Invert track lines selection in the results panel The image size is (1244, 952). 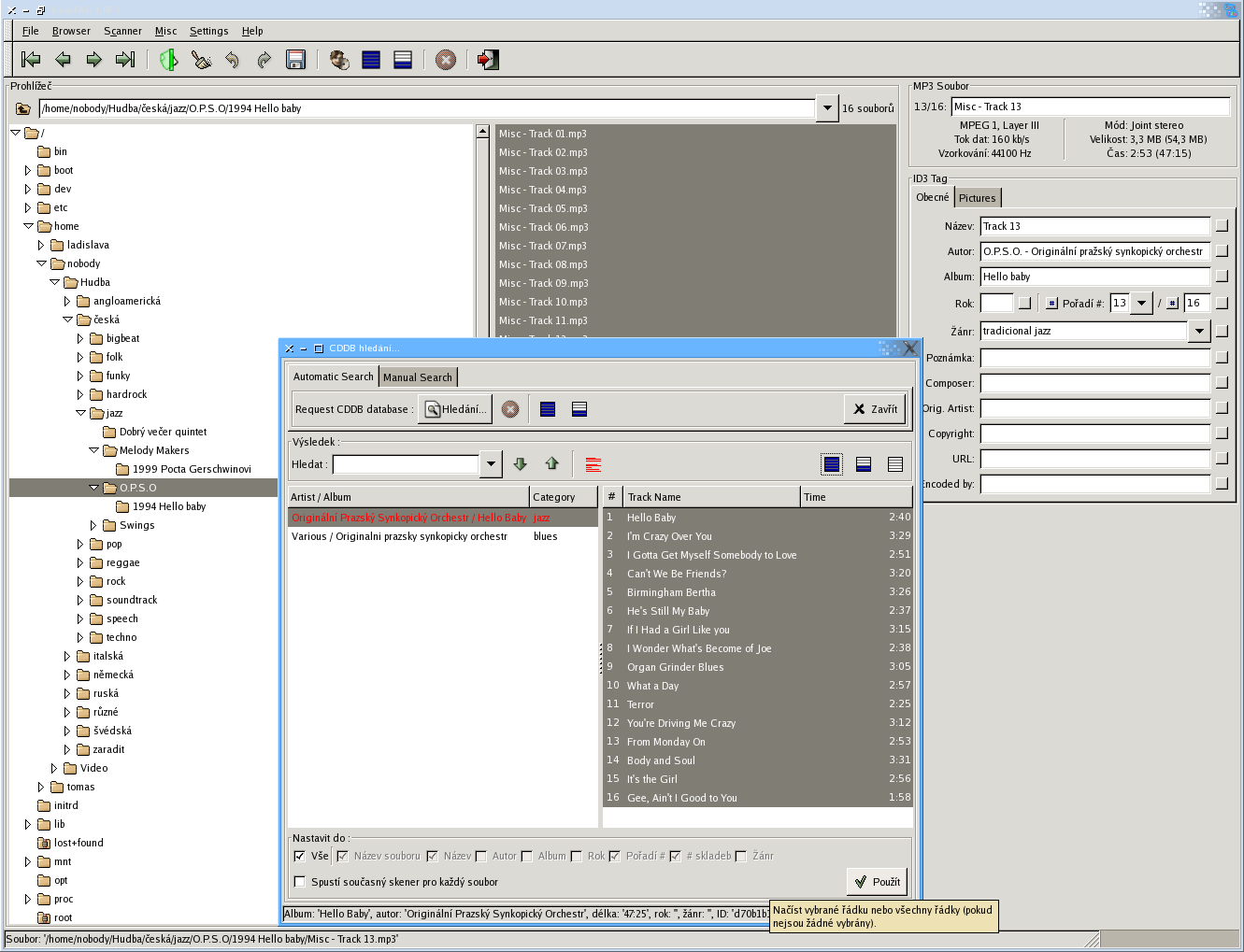pos(864,464)
